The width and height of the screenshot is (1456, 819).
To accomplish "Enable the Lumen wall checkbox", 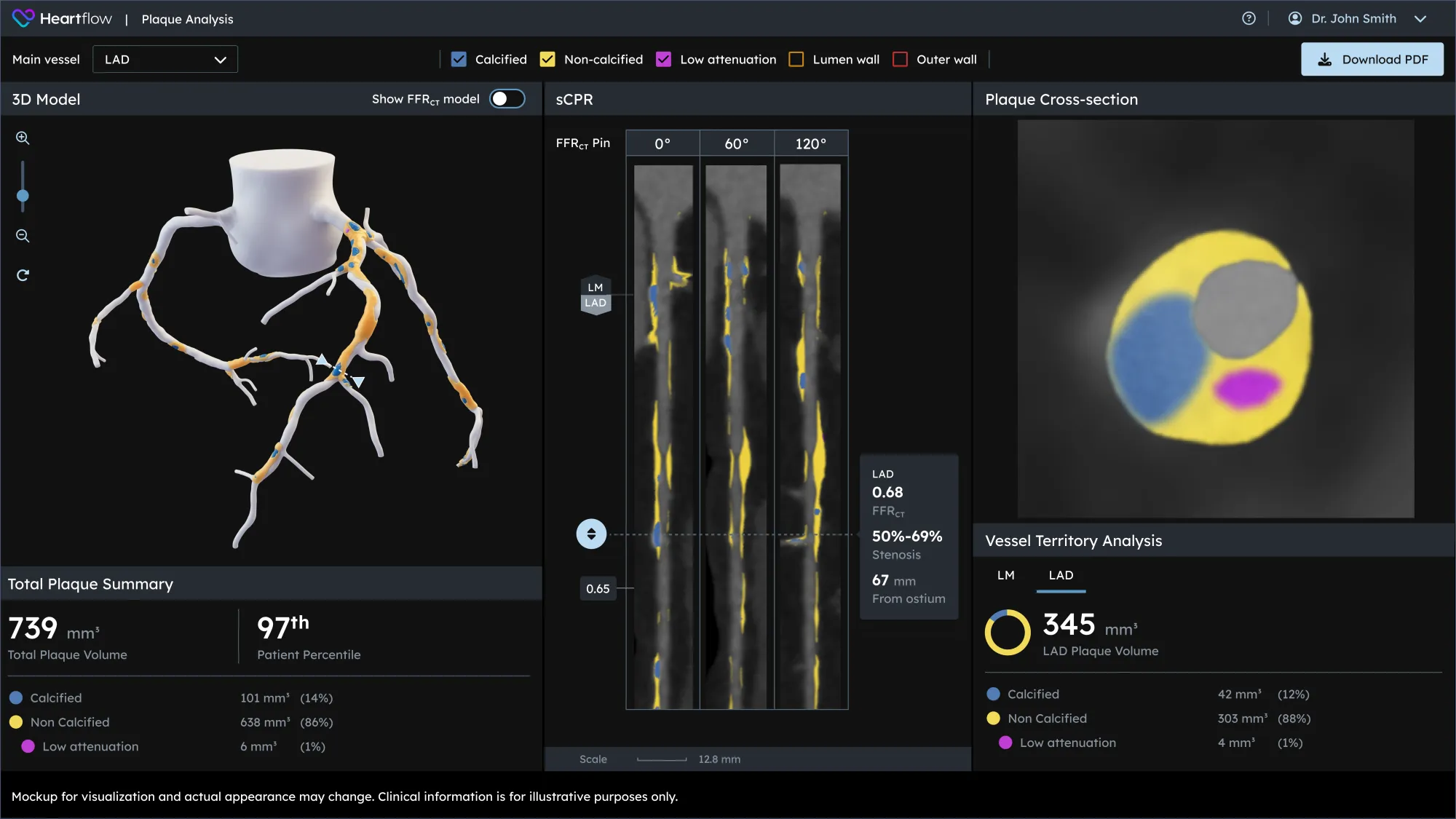I will click(x=797, y=59).
